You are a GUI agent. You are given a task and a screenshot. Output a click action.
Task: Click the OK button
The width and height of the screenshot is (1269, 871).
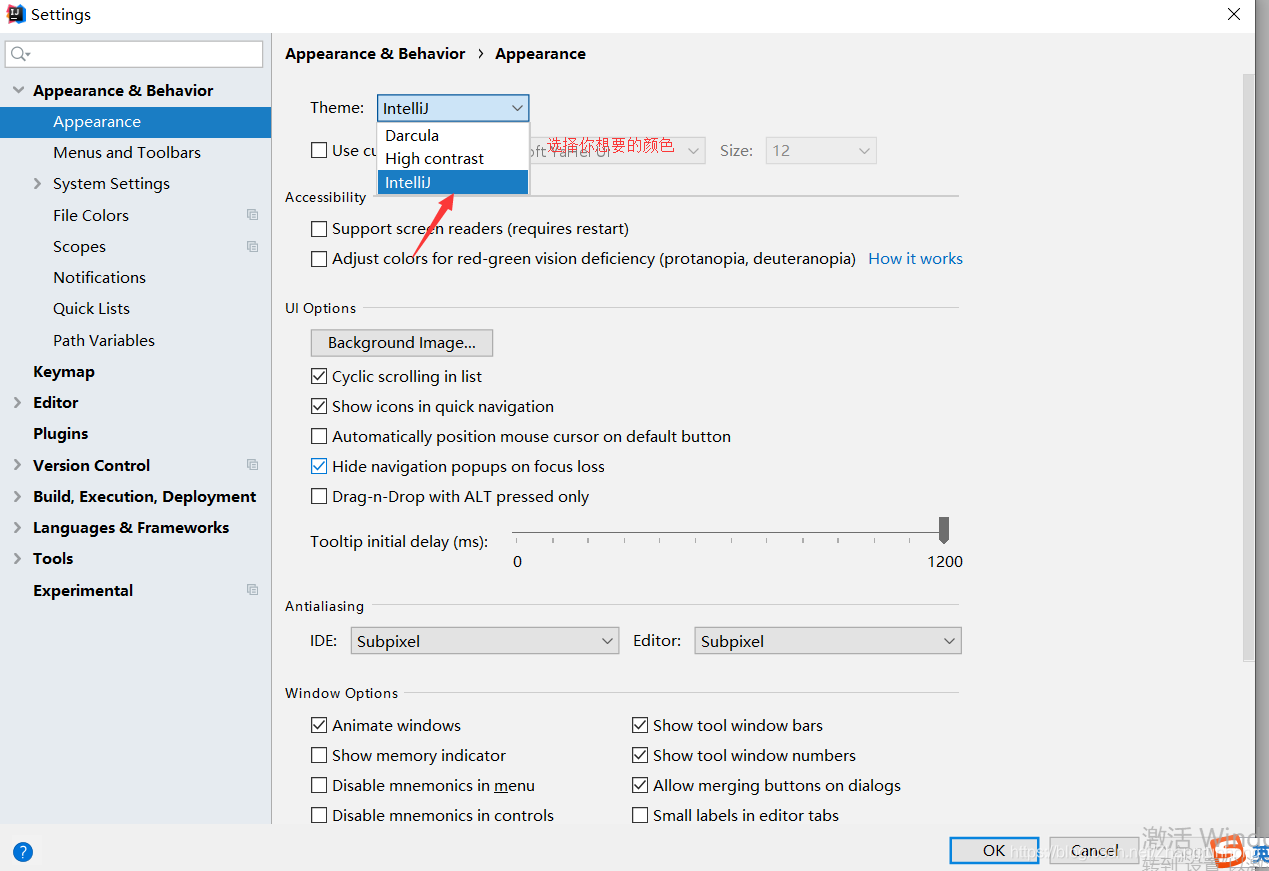[994, 850]
